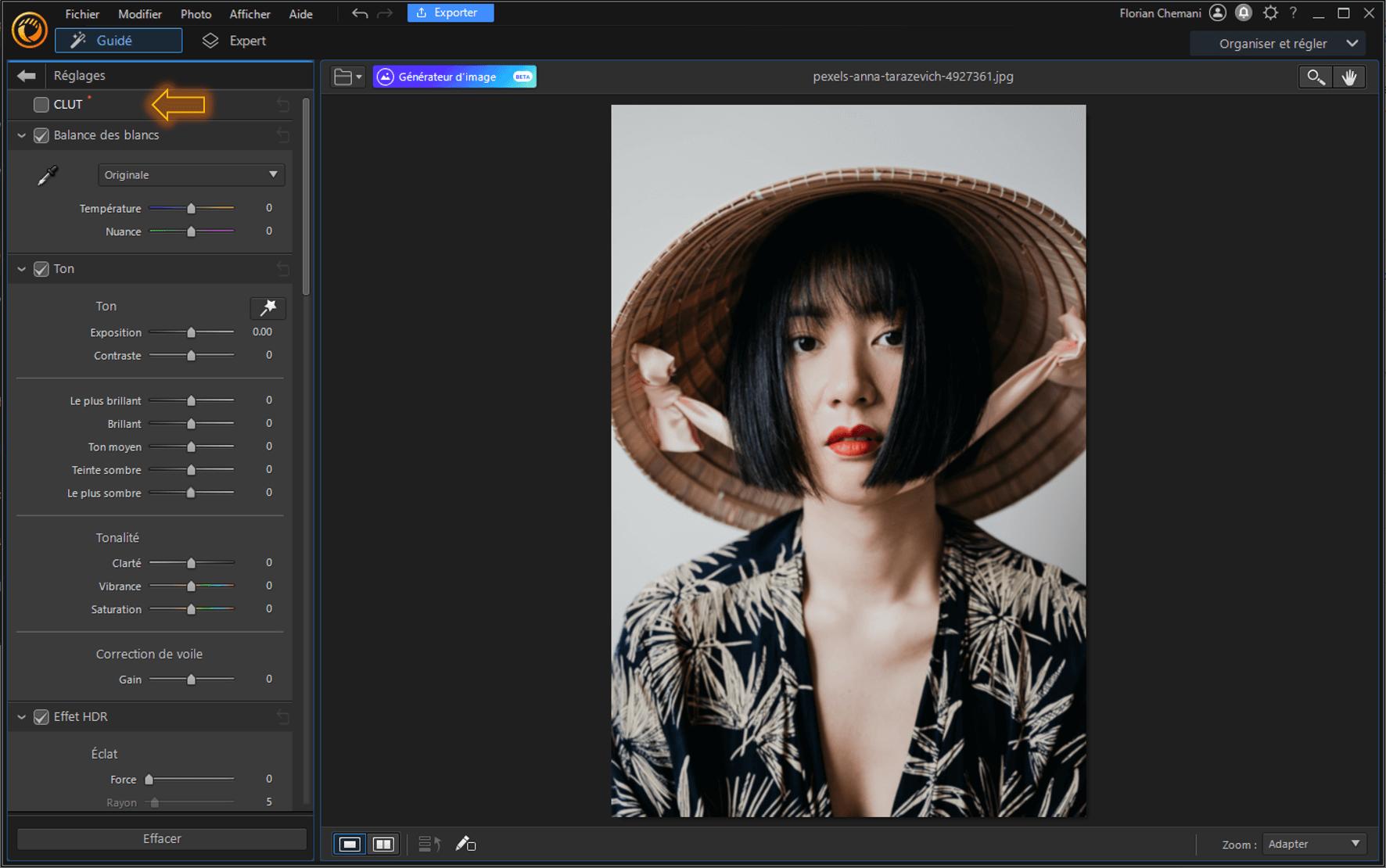1386x868 pixels.
Task: Open the Zoom Adapter dropdown
Action: 1314,844
